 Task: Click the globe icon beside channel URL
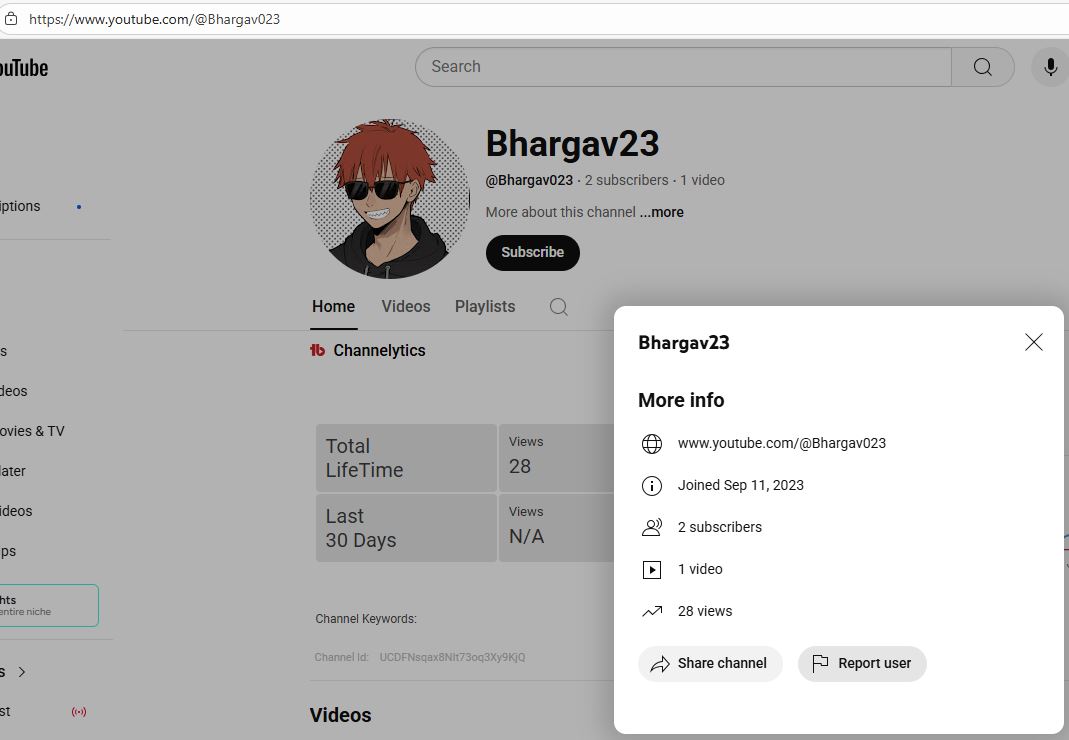point(652,443)
